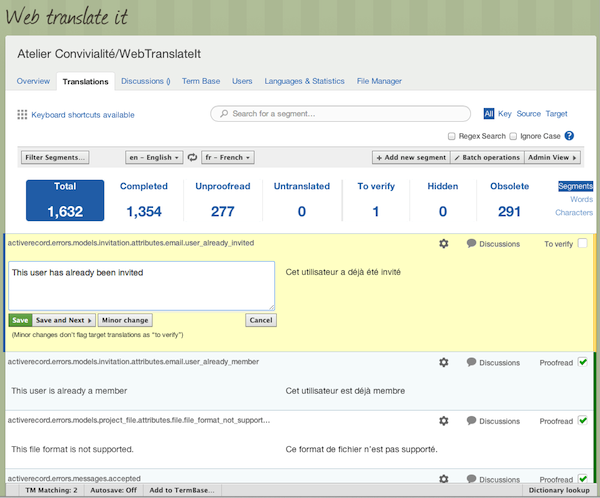
Task: Click TM Matching: 2 in bottom bar
Action: click(x=51, y=490)
